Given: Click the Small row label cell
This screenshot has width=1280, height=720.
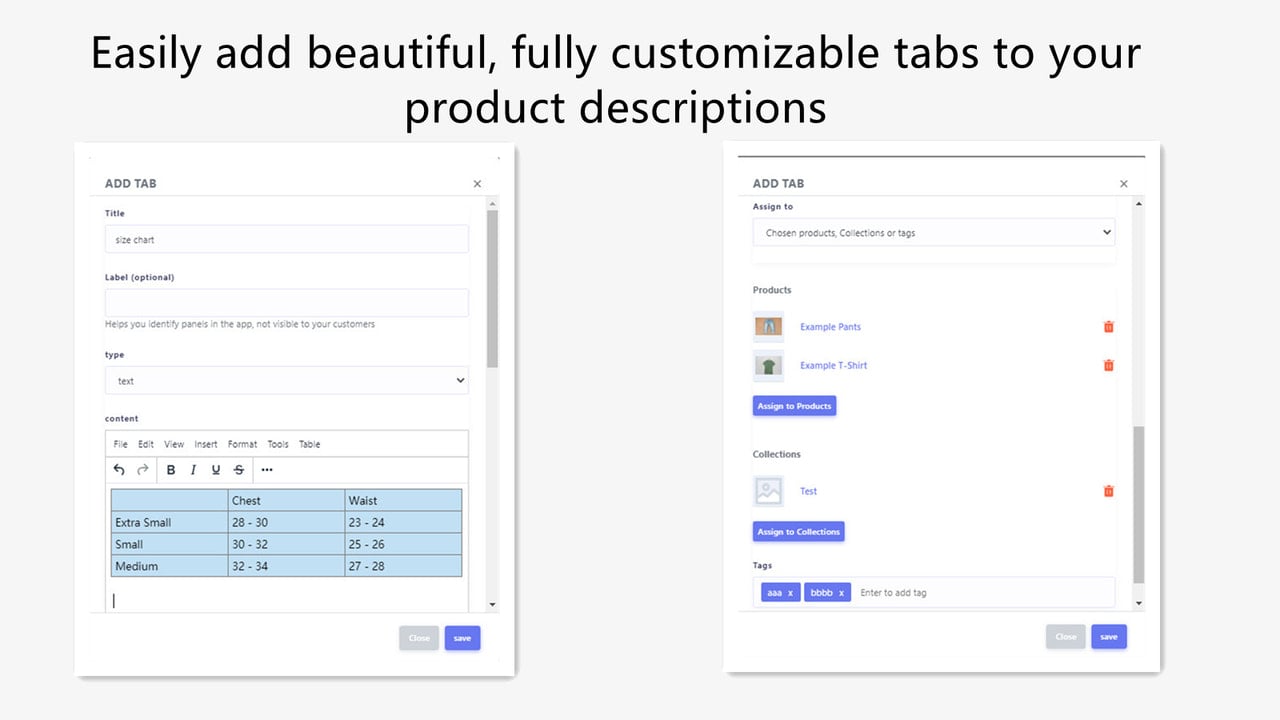Looking at the screenshot, I should [x=170, y=544].
